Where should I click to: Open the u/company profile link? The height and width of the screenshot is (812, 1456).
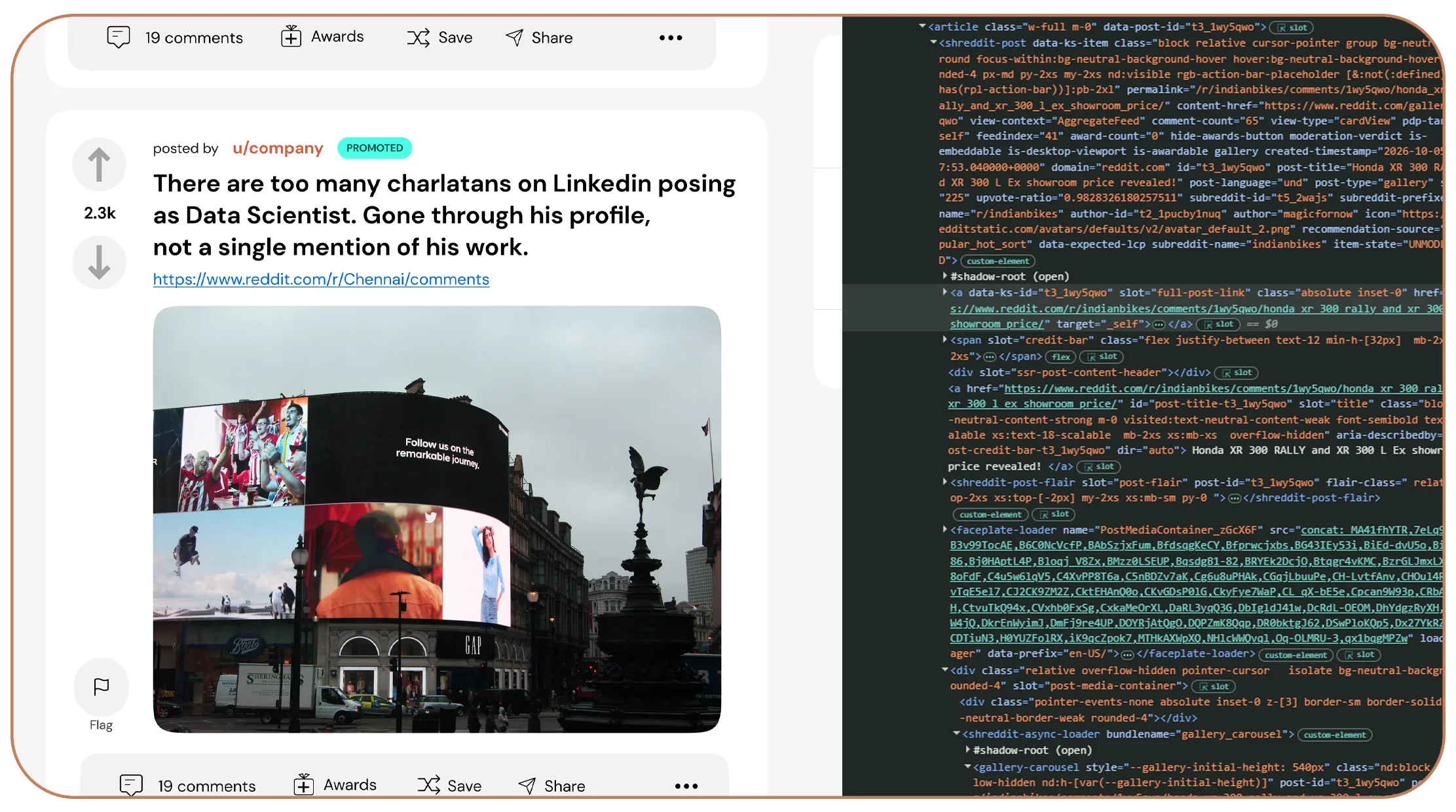(278, 149)
